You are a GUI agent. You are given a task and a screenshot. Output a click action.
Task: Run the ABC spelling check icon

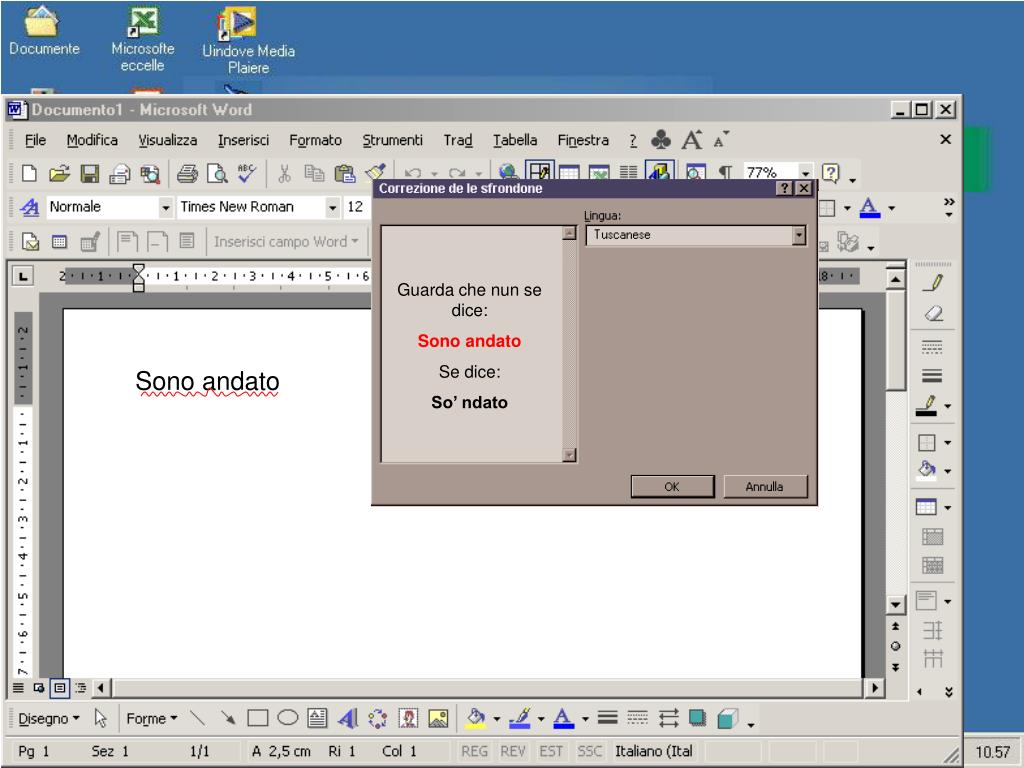(x=247, y=173)
